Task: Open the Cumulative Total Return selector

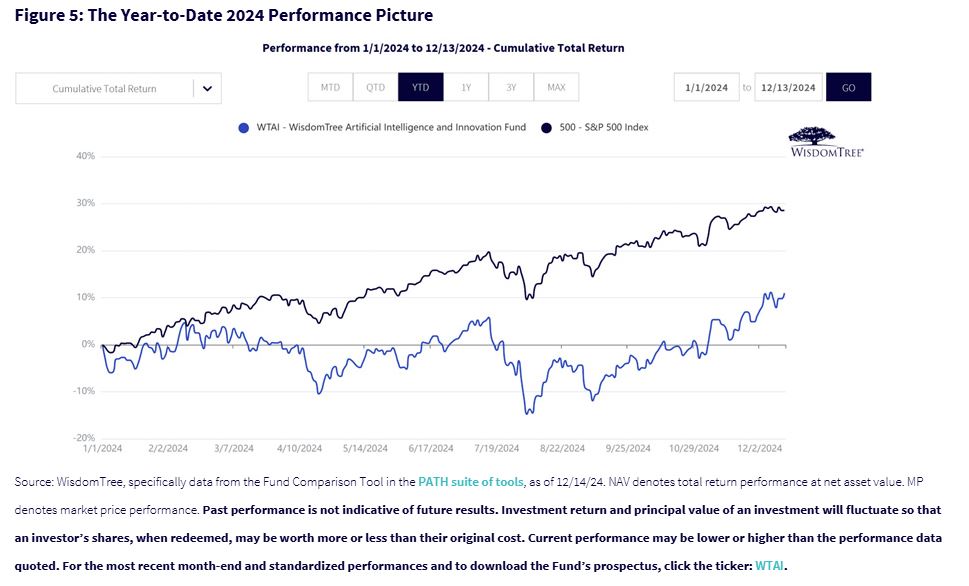Action: coord(105,88)
